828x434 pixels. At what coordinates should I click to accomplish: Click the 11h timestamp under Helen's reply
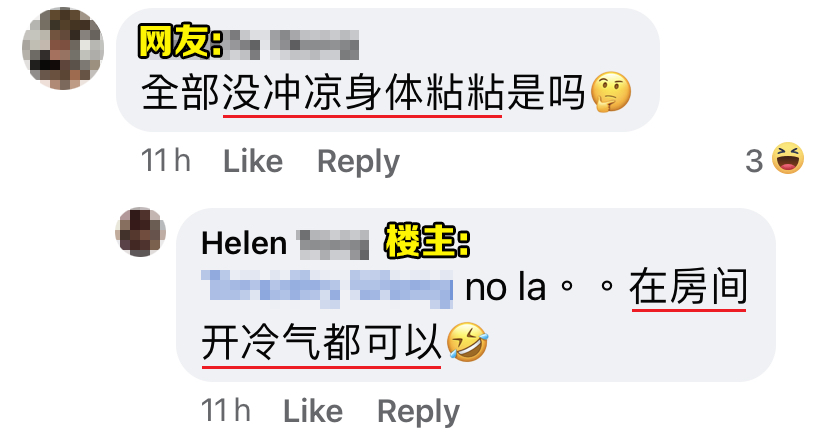(226, 411)
